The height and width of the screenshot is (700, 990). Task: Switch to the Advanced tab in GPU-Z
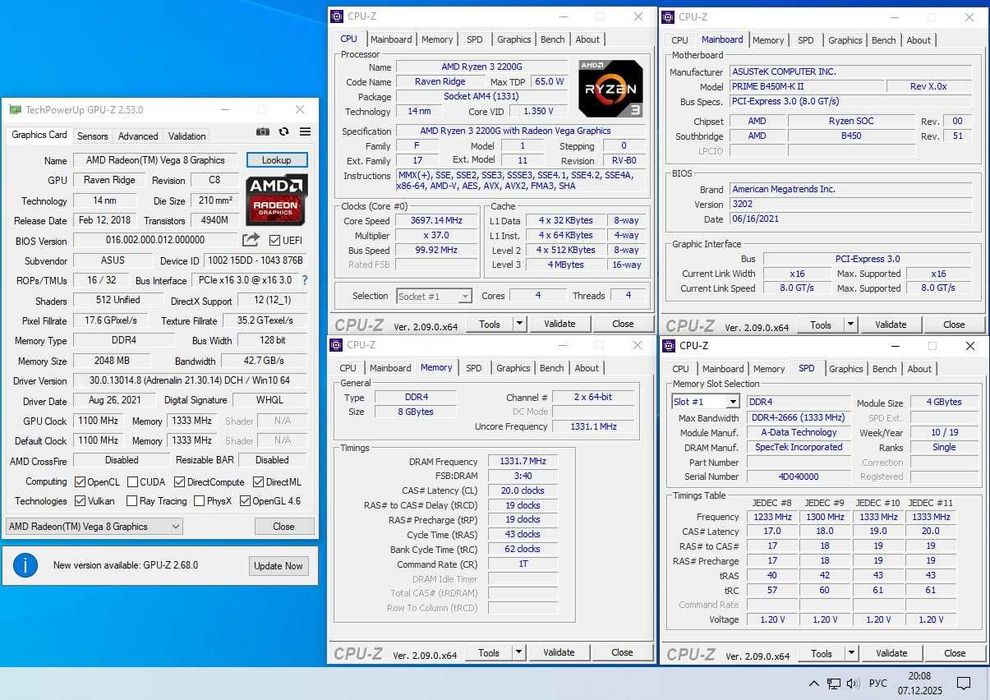138,136
